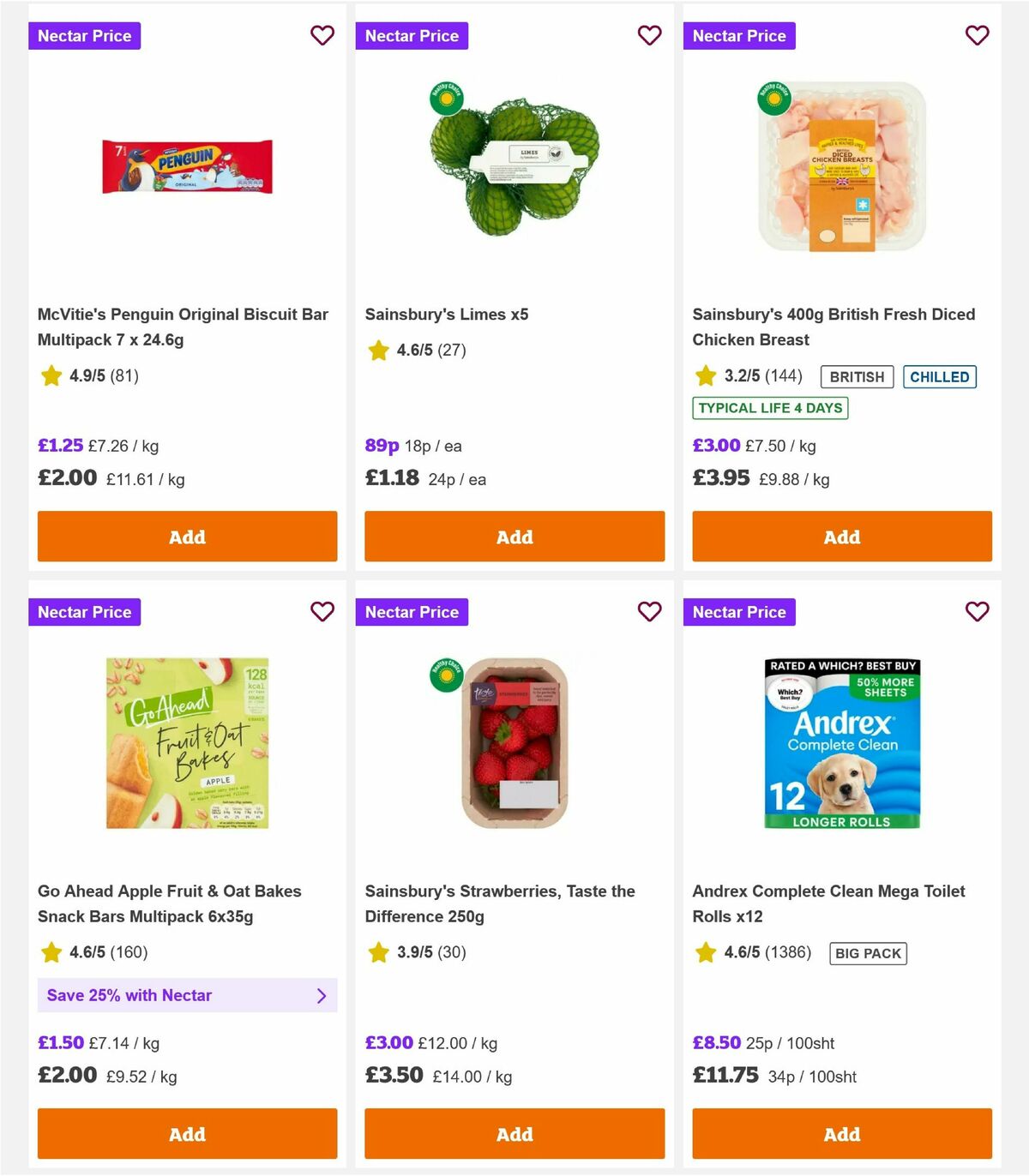Click the star rating on Andrex toilet rolls
Screen dimensions: 1029x1176
(x=705, y=952)
